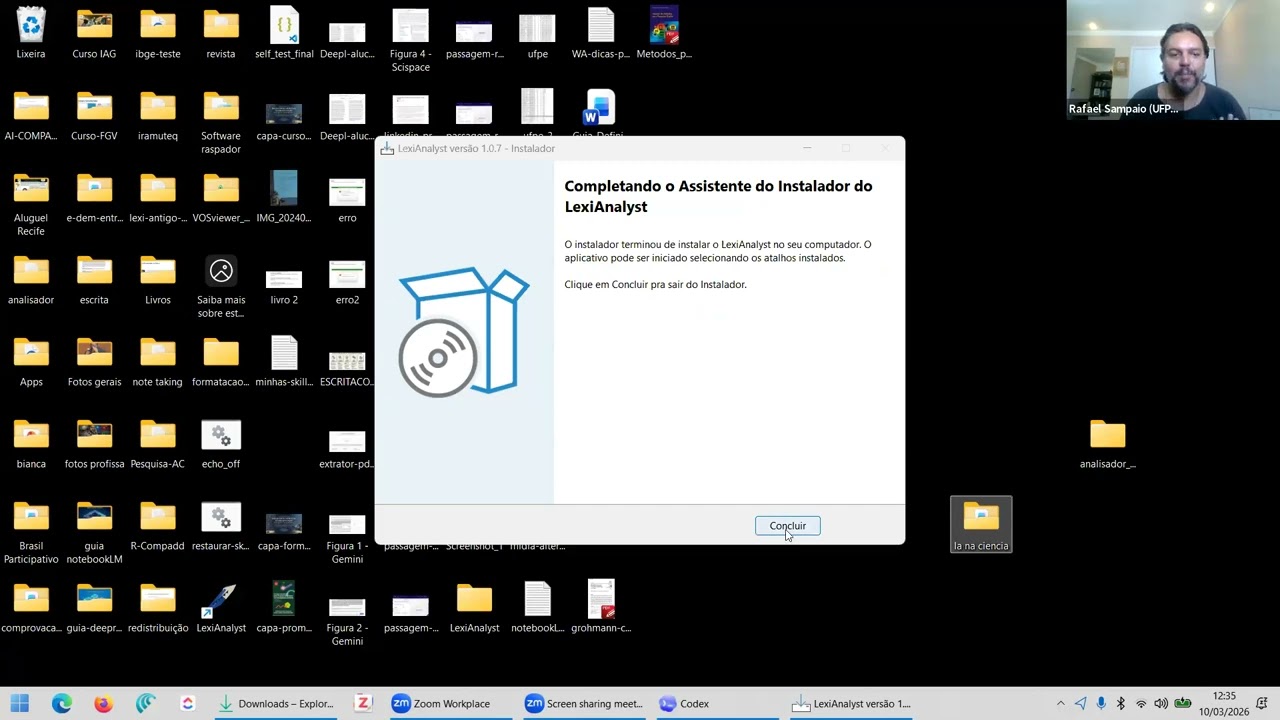Select the redistribuição folder

[157, 607]
